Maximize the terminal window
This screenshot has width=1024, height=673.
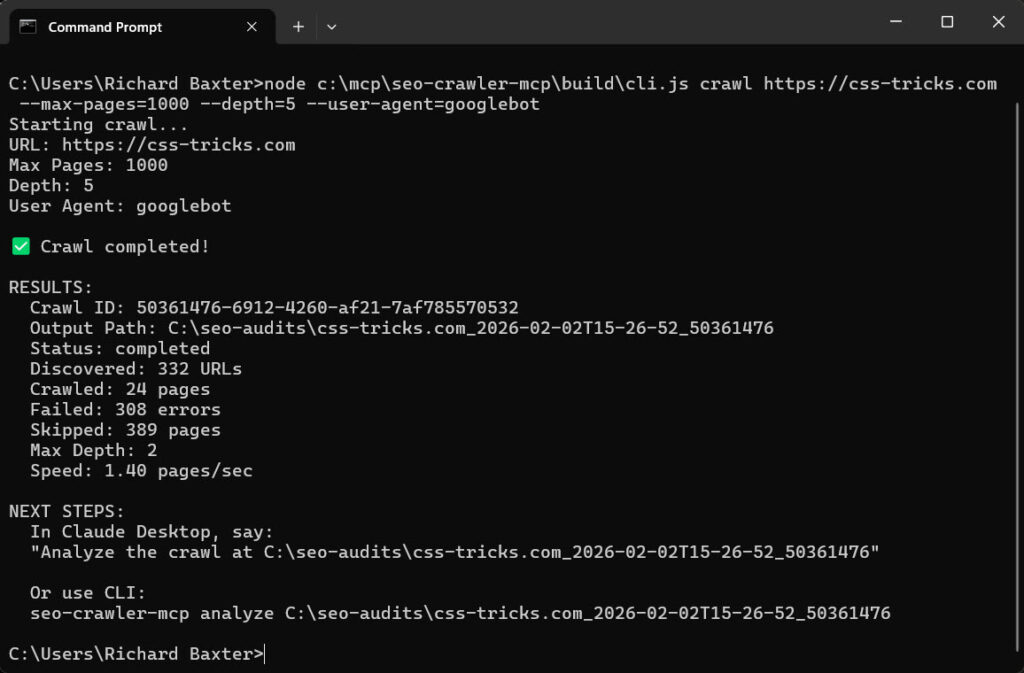(947, 22)
